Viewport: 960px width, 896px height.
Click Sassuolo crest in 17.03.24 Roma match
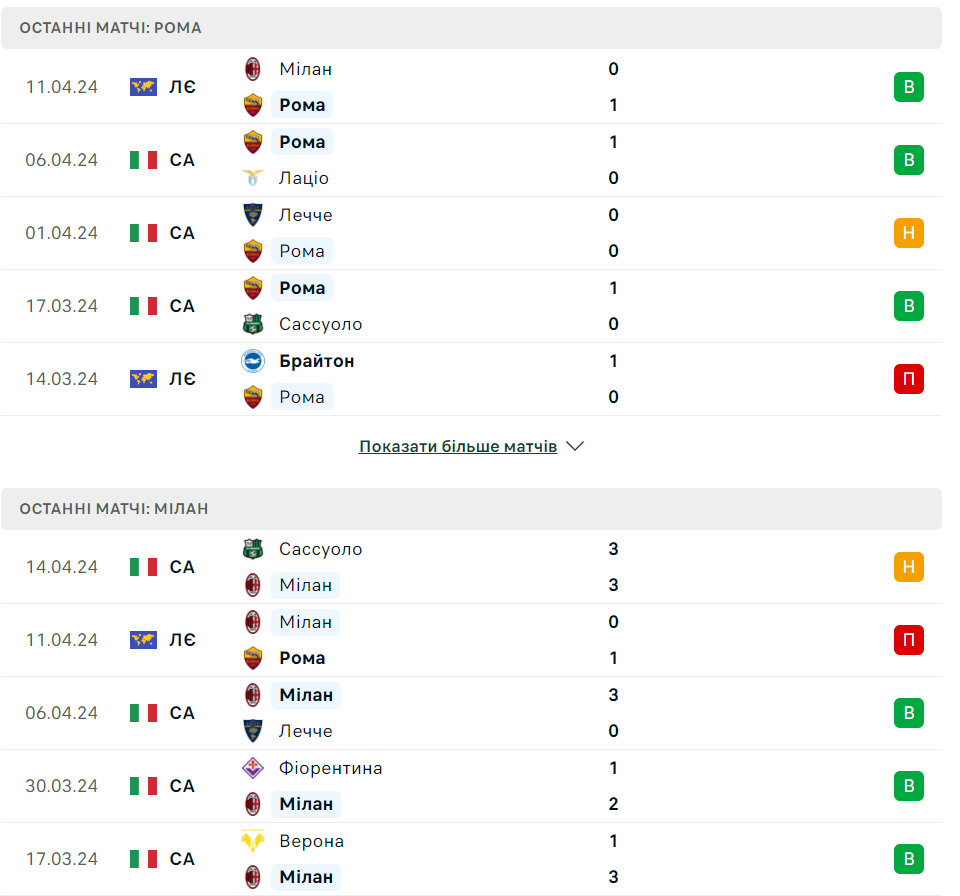coord(253,324)
